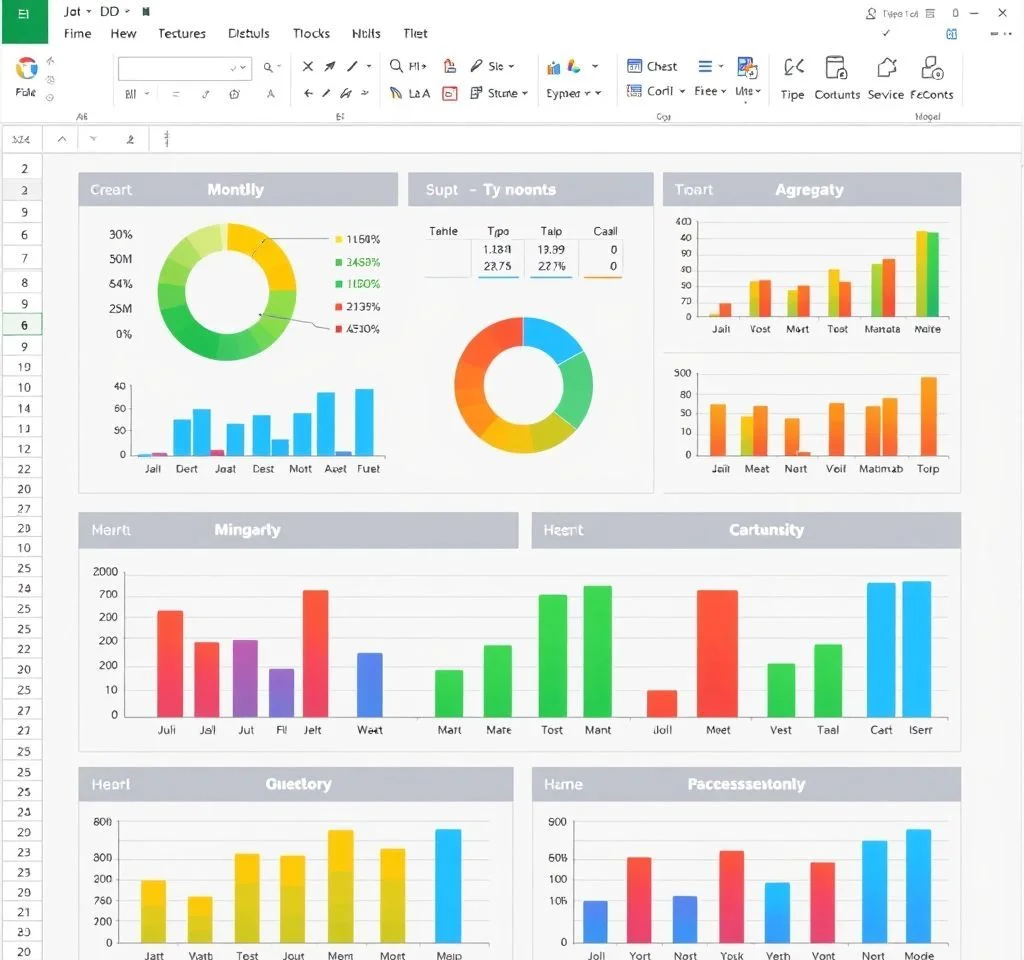Click the magnifier search icon beside Fl
The image size is (1024, 960).
click(397, 66)
